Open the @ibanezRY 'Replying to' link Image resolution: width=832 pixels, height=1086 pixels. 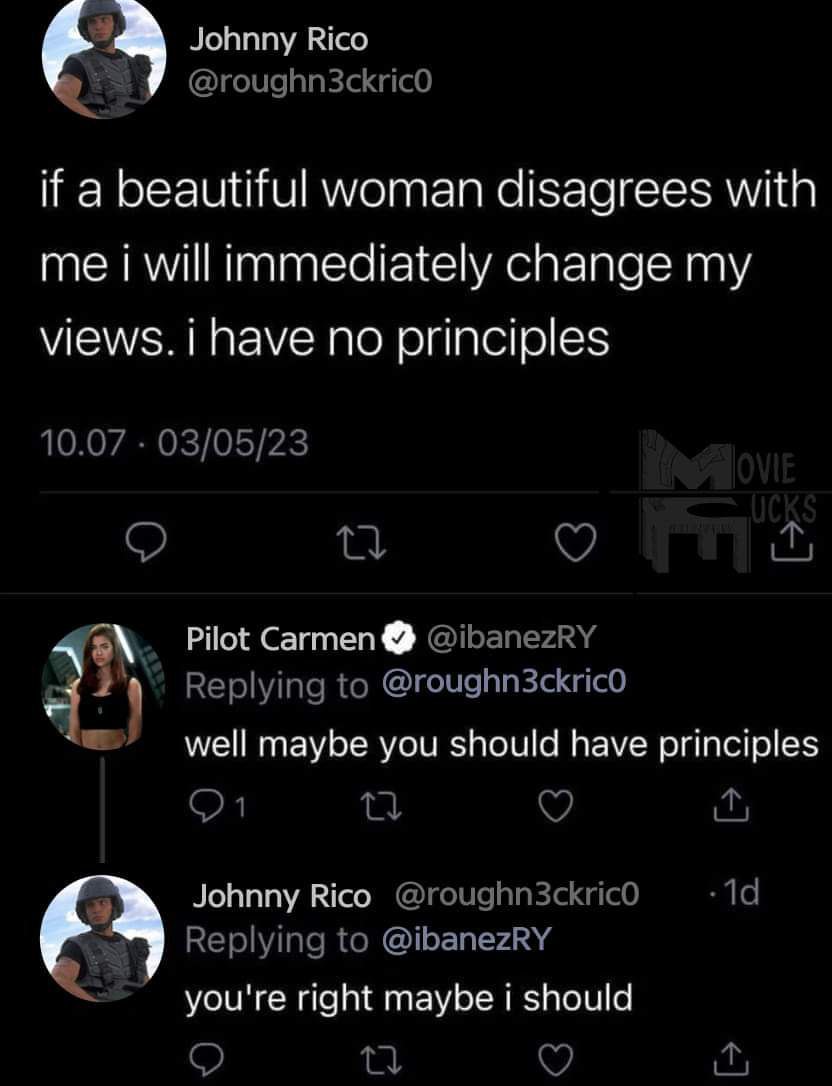(x=465, y=940)
